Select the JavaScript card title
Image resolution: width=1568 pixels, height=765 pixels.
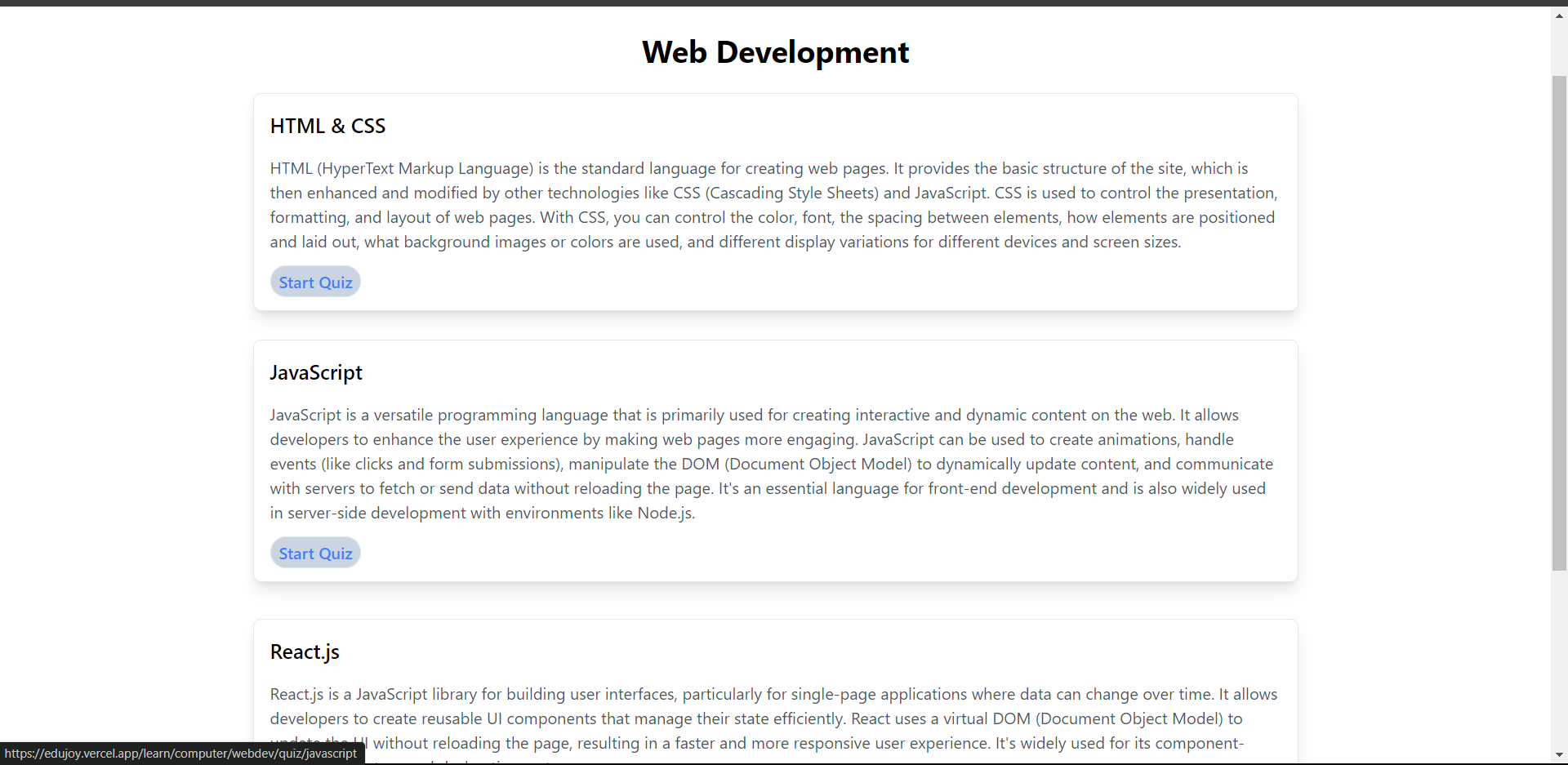pyautogui.click(x=316, y=372)
